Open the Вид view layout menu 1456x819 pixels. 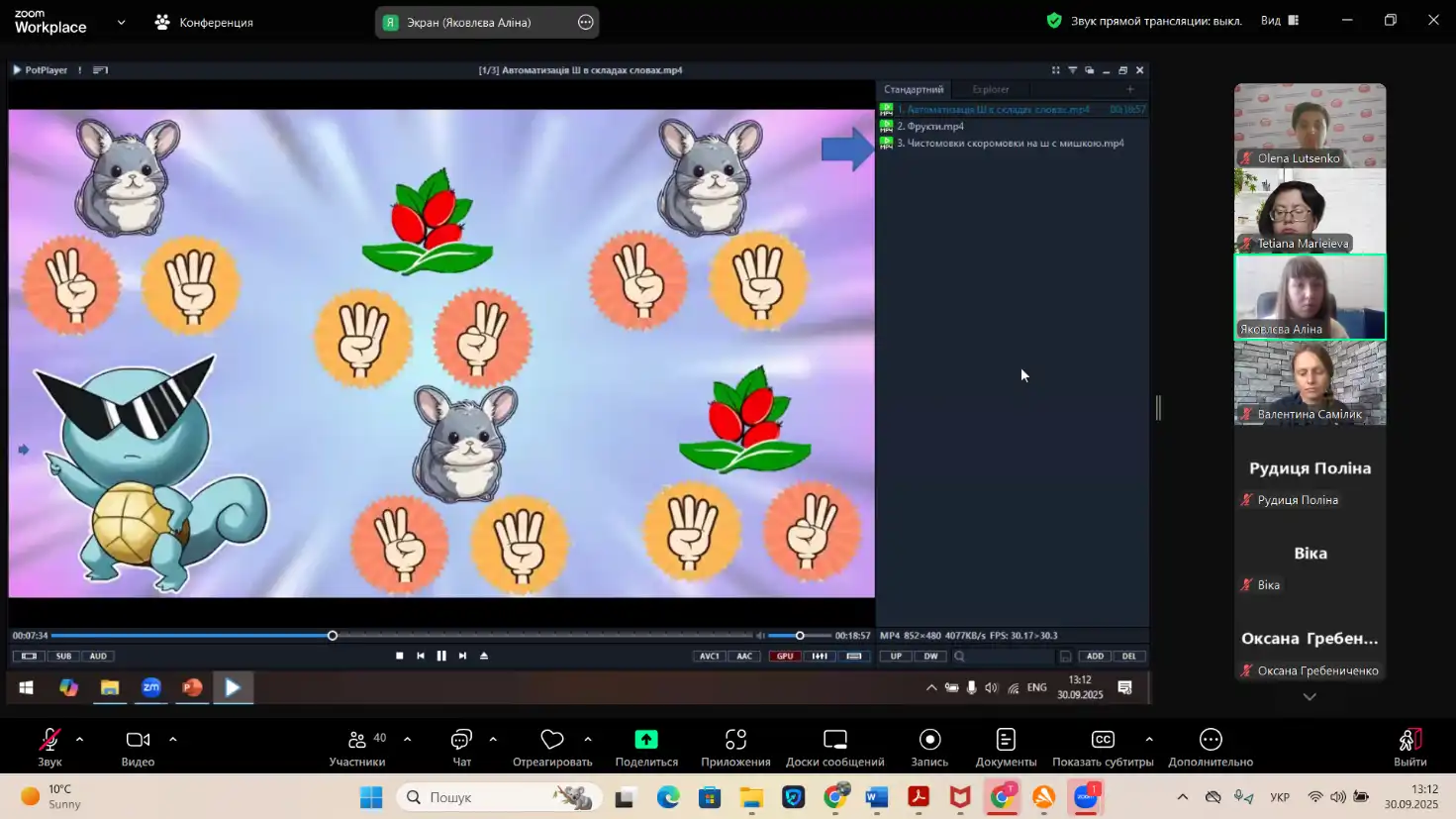click(1280, 20)
